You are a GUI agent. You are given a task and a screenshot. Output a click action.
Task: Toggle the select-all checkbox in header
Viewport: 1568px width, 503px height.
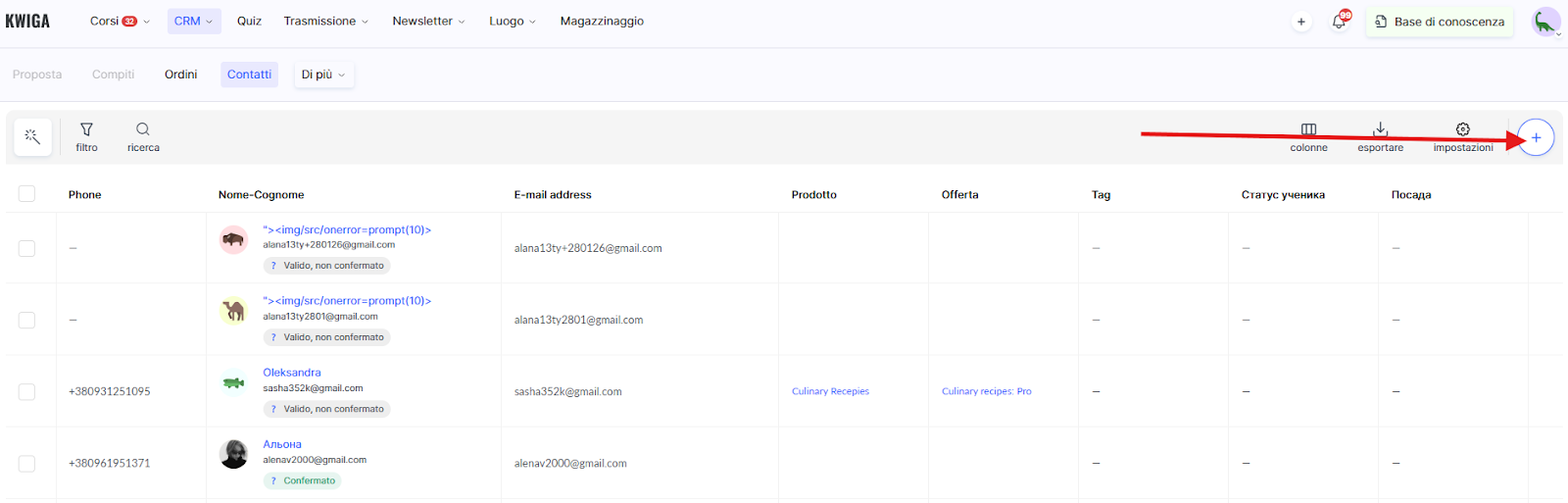coord(26,194)
